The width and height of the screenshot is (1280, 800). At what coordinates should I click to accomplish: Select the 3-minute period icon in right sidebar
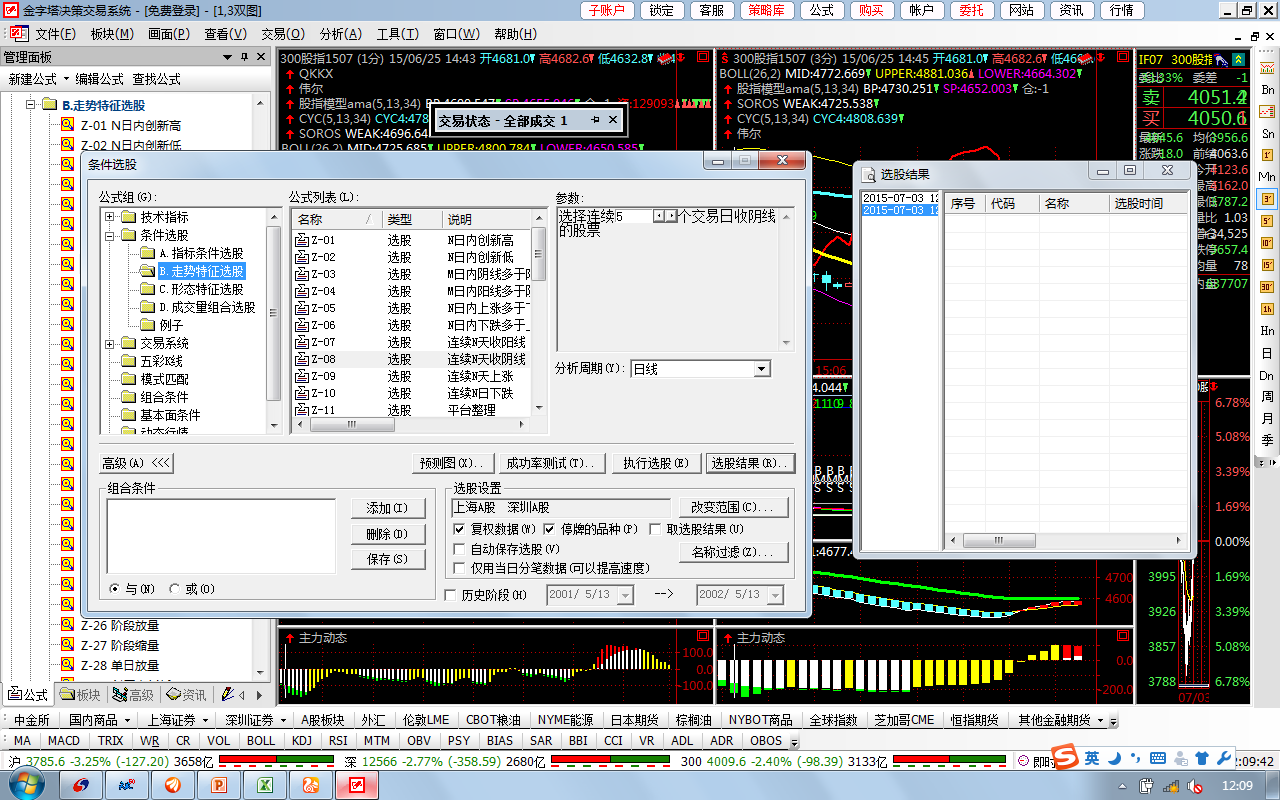pyautogui.click(x=1267, y=199)
